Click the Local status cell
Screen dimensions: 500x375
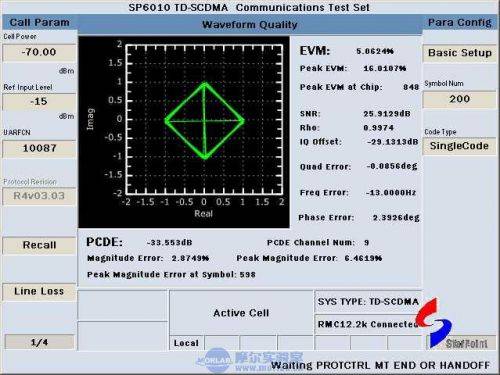(186, 343)
